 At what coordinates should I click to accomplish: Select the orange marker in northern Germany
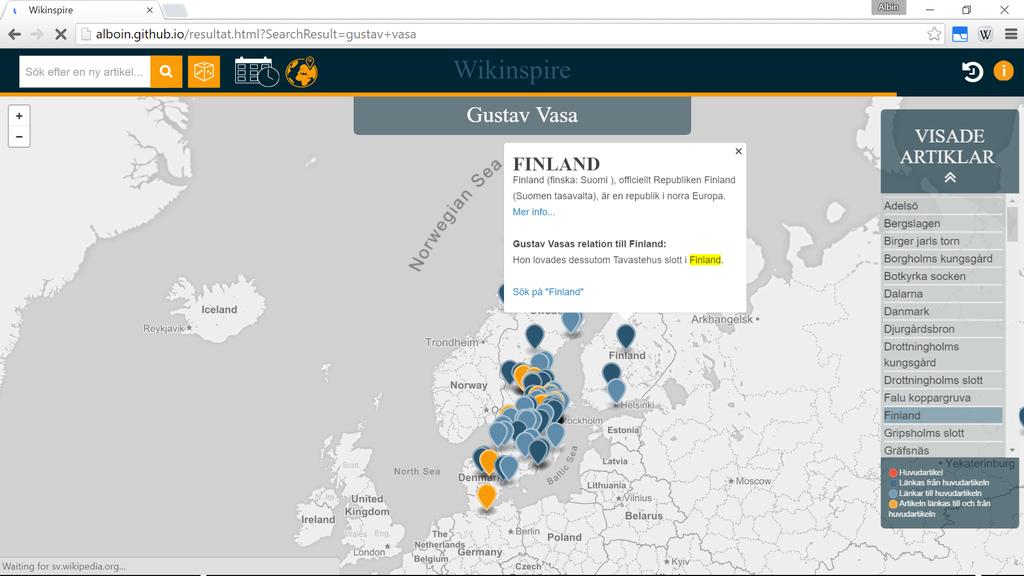(486, 497)
